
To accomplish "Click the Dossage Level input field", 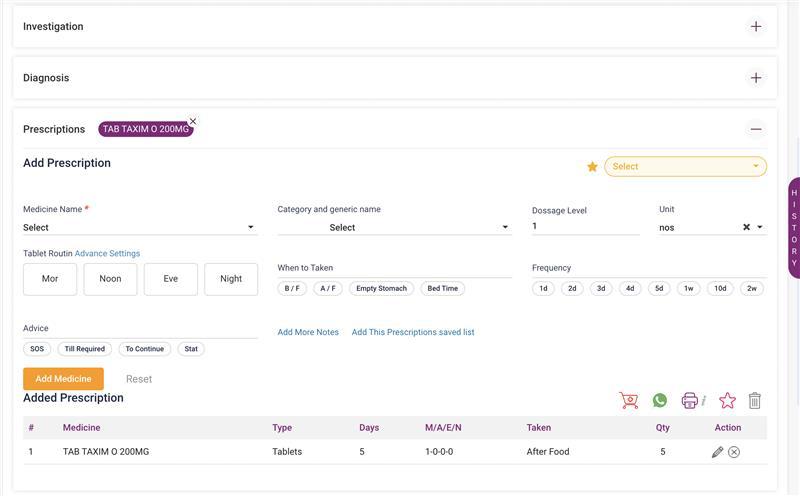I will [x=585, y=226].
